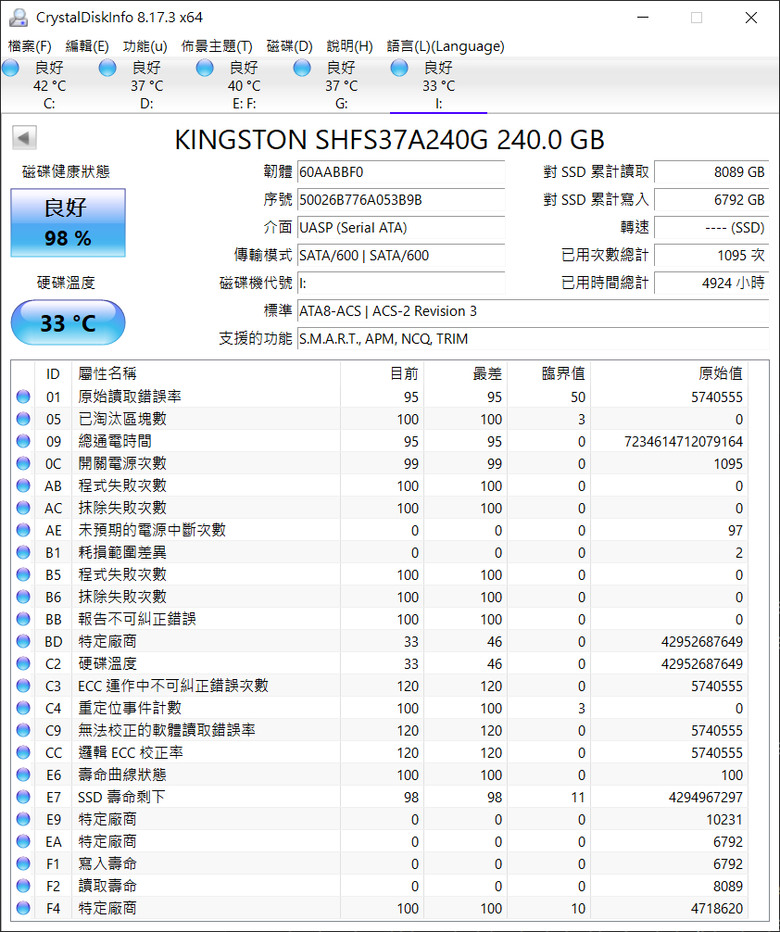Viewport: 780px width, 932px height.
Task: Click status orb for attribute E6 壽命曲線狀態
Action: point(23,774)
